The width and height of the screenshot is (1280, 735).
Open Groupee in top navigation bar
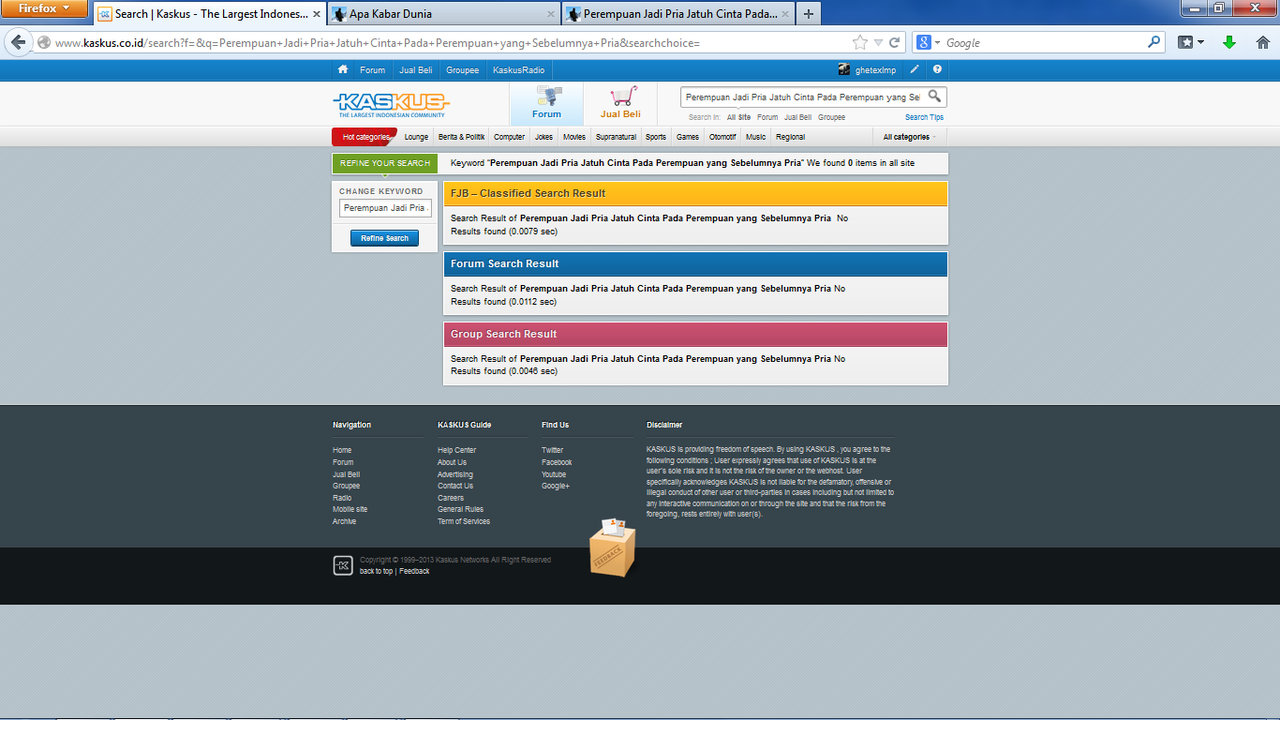463,70
